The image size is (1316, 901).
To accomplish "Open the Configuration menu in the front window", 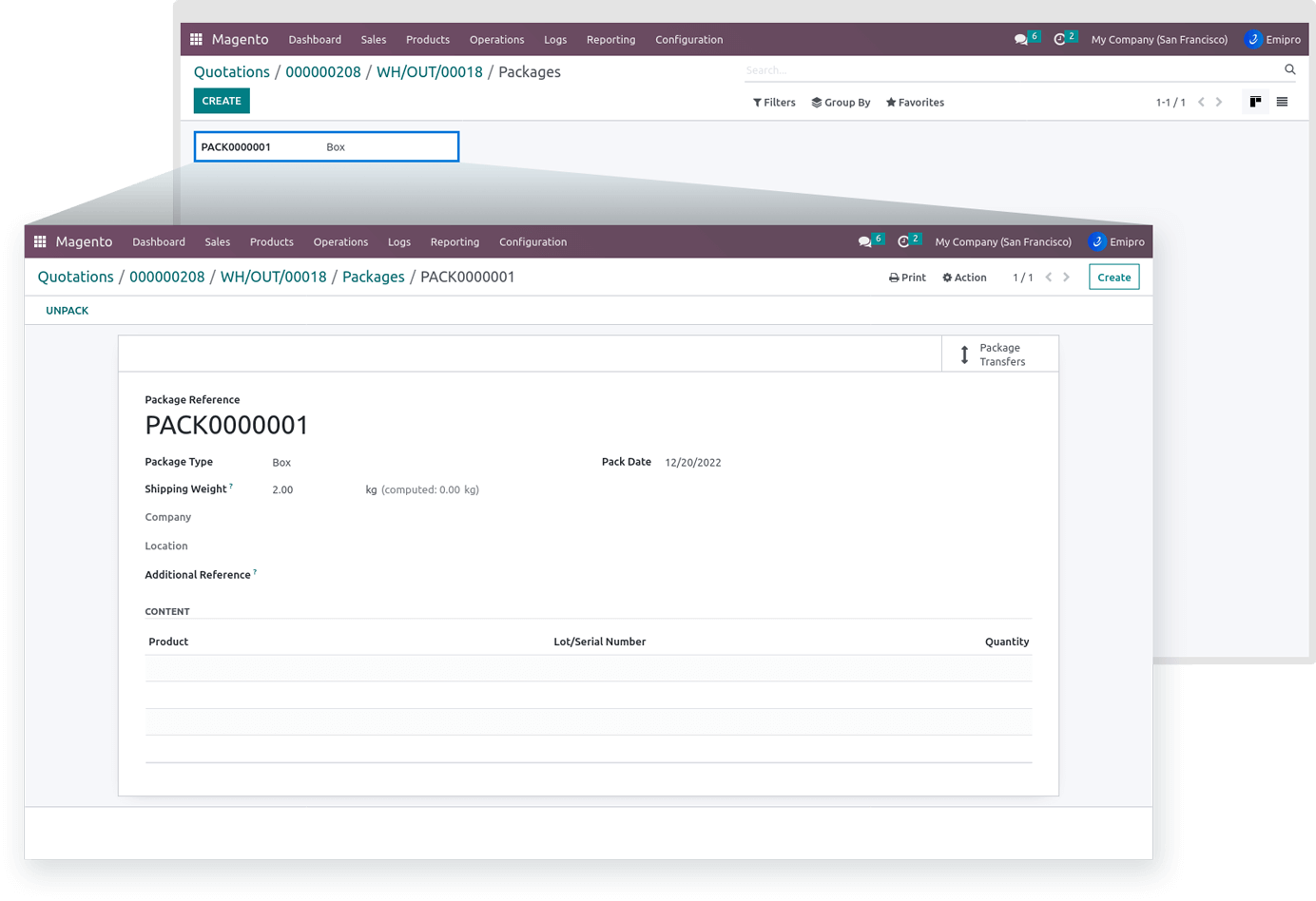I will (532, 242).
